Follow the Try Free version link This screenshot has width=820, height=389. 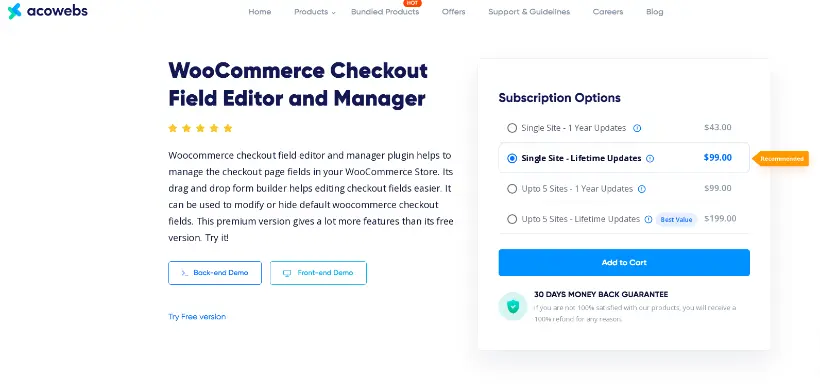click(x=197, y=317)
